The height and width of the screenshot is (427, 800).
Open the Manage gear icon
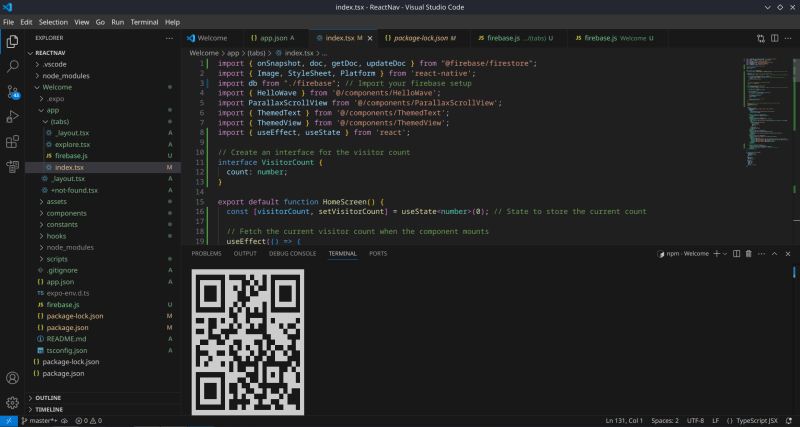(x=12, y=403)
